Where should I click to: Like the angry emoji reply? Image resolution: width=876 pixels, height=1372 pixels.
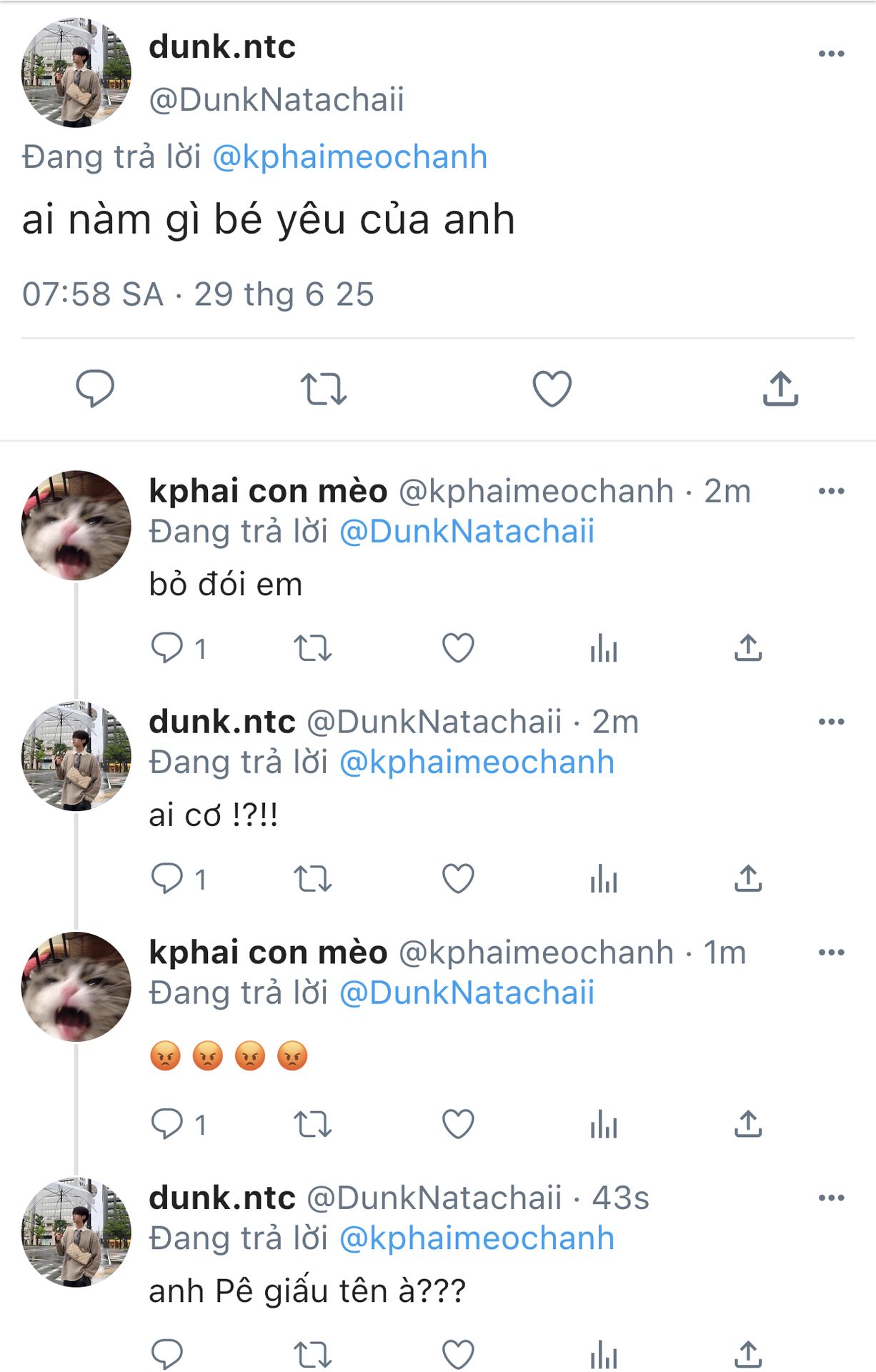click(x=458, y=1124)
